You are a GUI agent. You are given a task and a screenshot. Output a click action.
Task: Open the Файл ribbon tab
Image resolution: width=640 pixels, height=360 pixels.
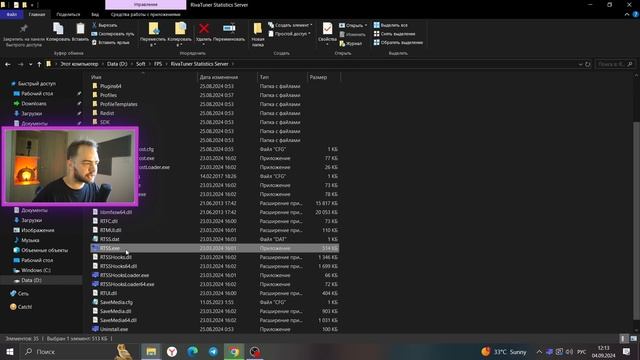pyautogui.click(x=11, y=14)
